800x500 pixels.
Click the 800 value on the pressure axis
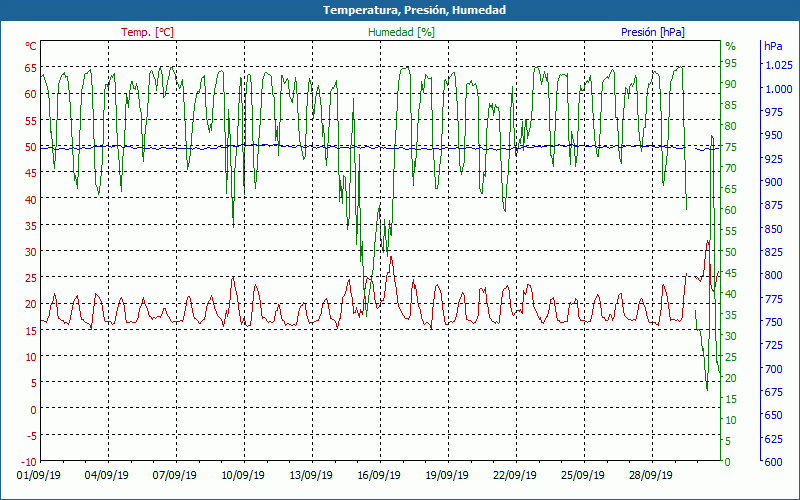pos(774,275)
